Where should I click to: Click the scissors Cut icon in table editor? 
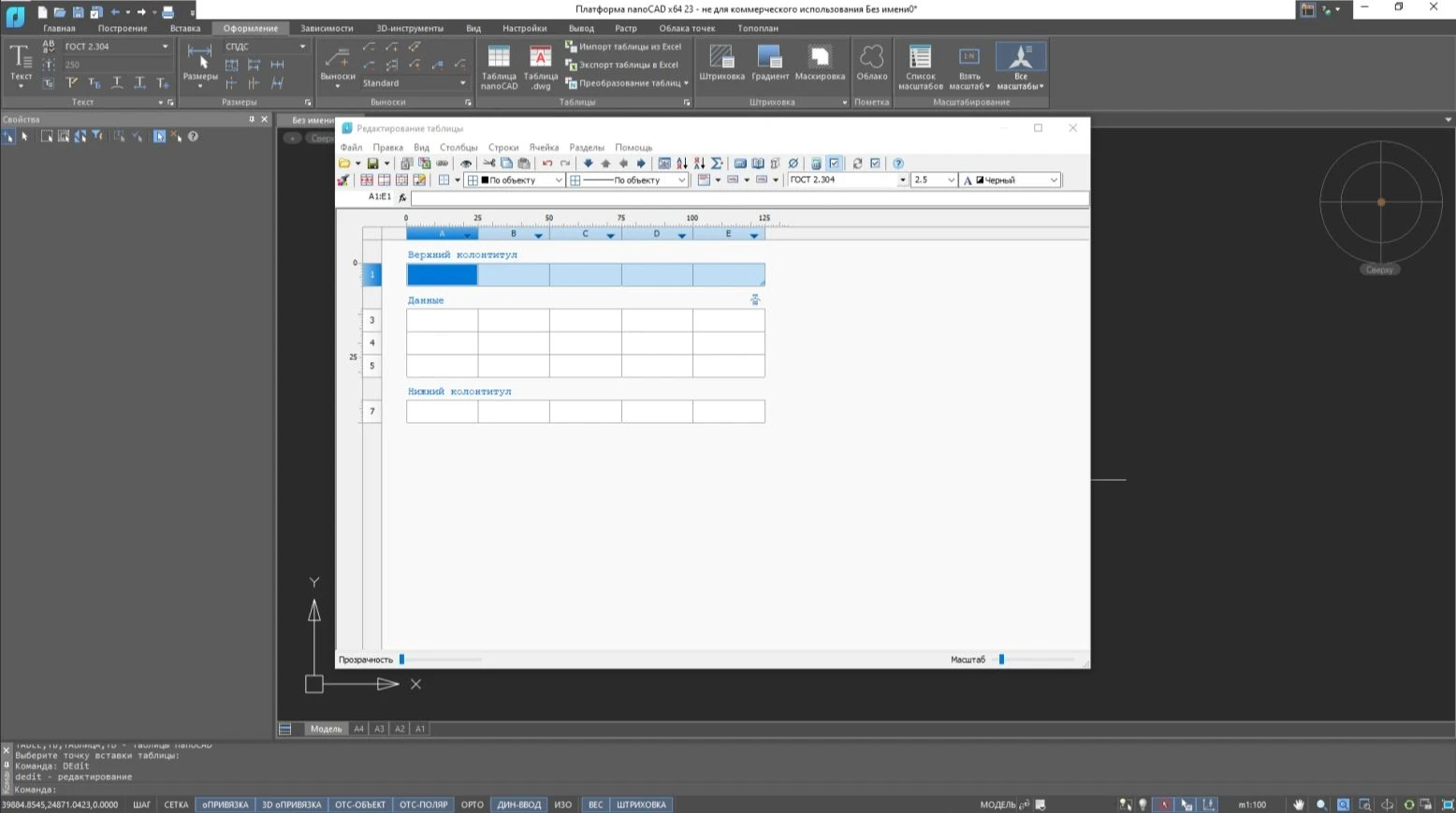pyautogui.click(x=489, y=164)
